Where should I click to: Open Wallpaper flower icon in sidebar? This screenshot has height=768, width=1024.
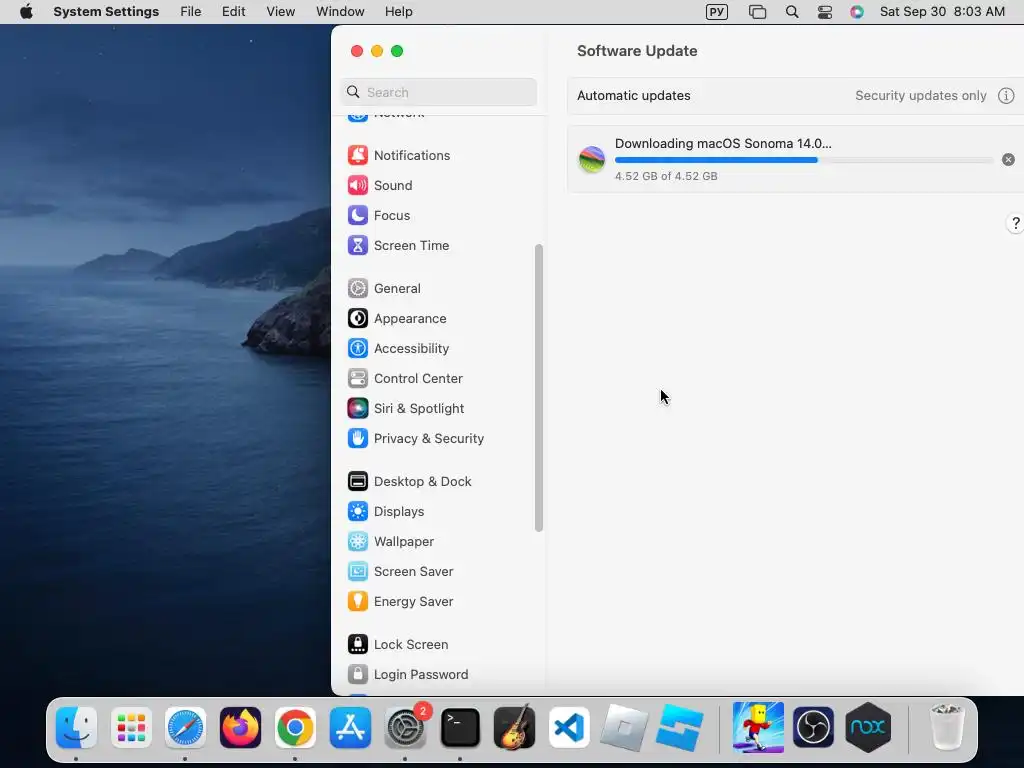[357, 542]
